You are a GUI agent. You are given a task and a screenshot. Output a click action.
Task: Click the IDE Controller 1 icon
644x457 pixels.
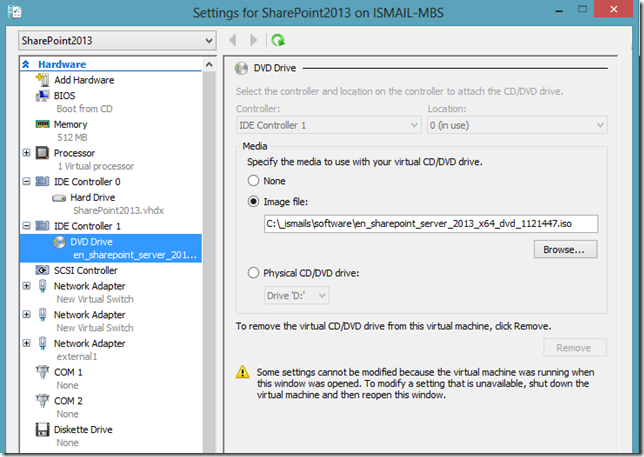pyautogui.click(x=42, y=225)
